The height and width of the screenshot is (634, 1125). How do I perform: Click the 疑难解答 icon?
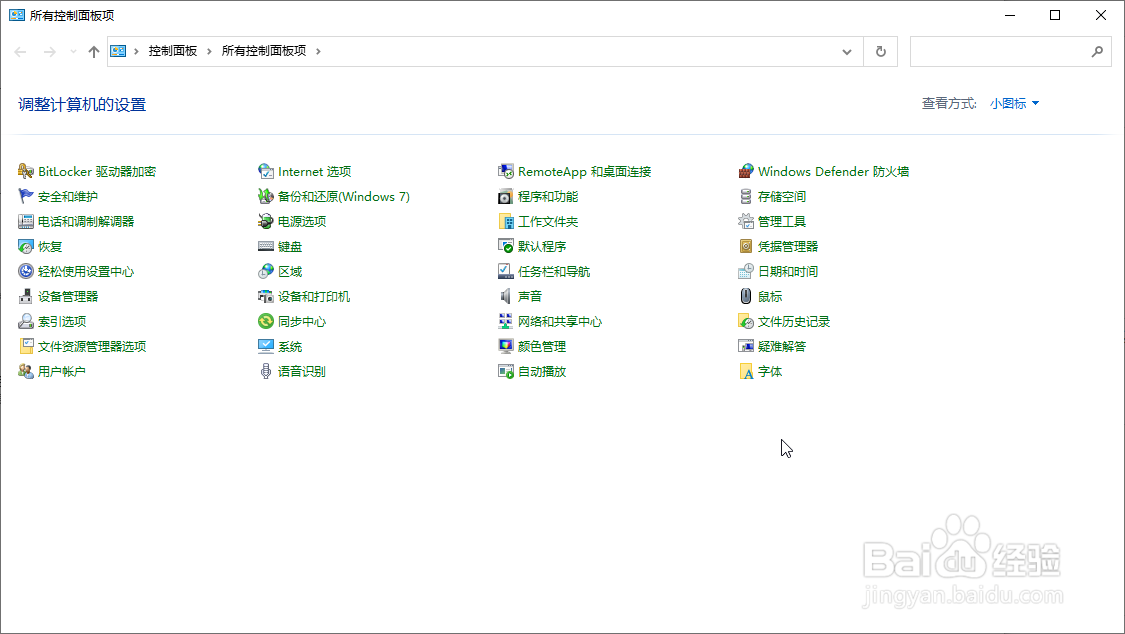pos(746,346)
